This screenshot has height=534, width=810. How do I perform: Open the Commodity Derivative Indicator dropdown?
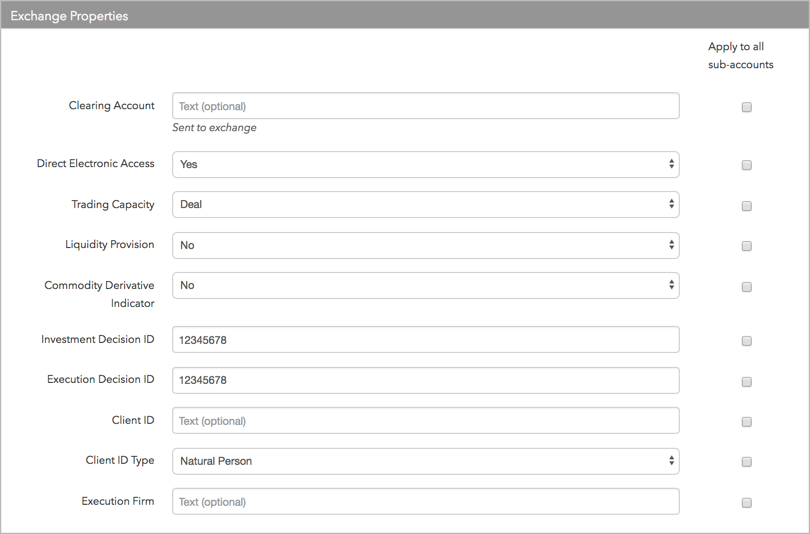click(426, 286)
